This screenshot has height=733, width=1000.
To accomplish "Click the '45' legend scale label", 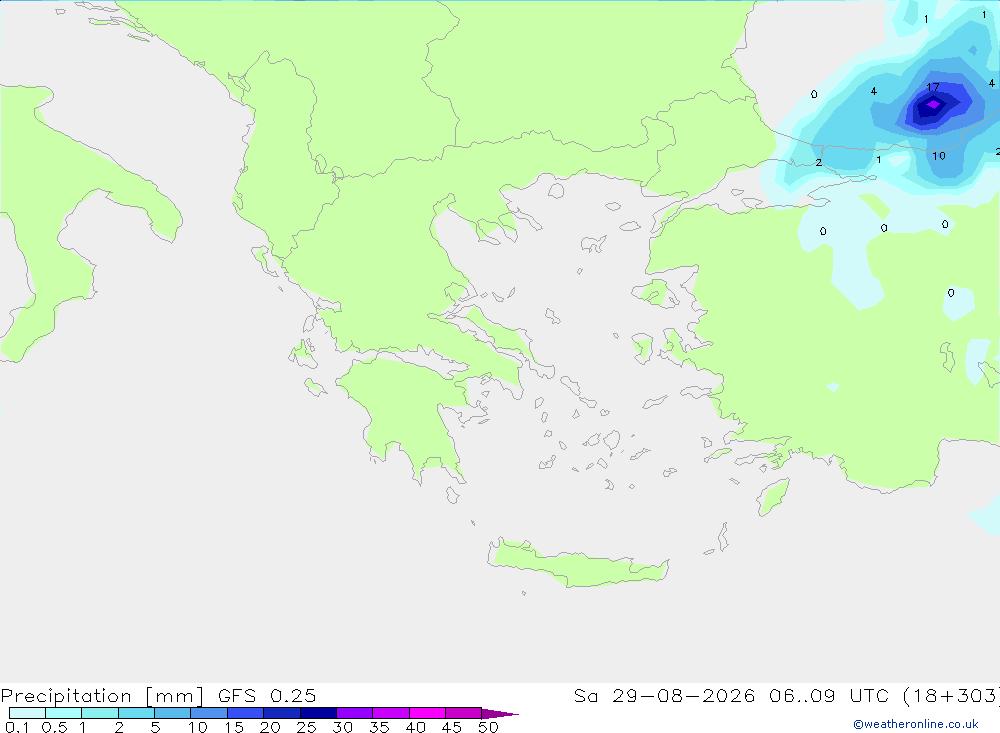I will 452,727.
